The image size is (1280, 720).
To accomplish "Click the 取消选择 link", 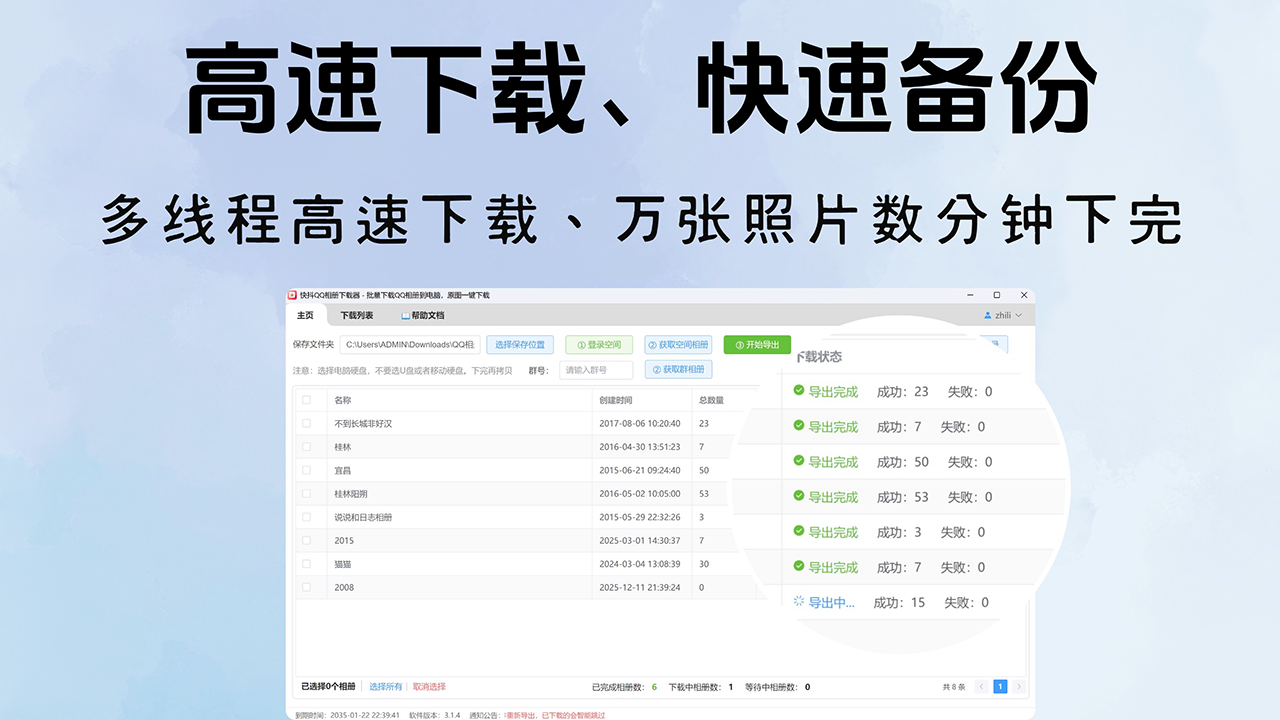I will click(429, 686).
